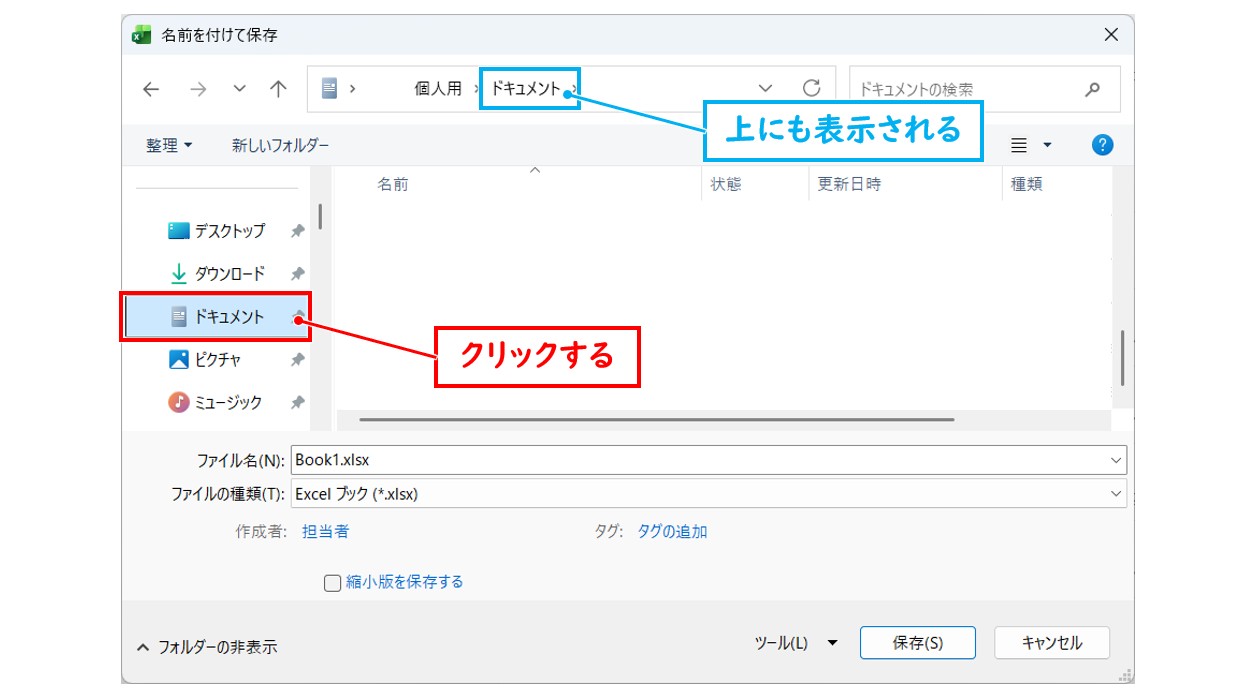Click the ファイル名 input field
This screenshot has width=1256, height=698.
(x=600, y=460)
